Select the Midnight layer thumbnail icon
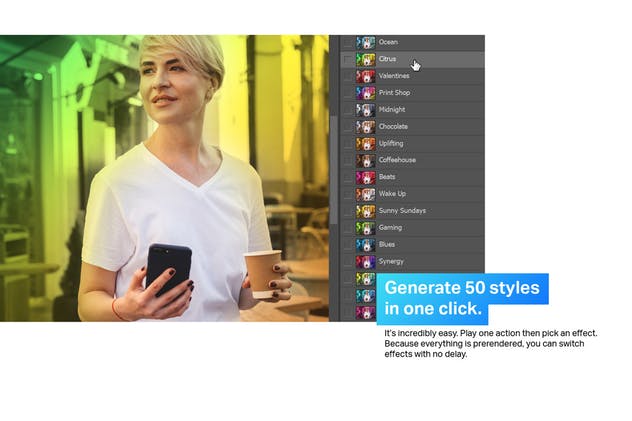 (366, 110)
